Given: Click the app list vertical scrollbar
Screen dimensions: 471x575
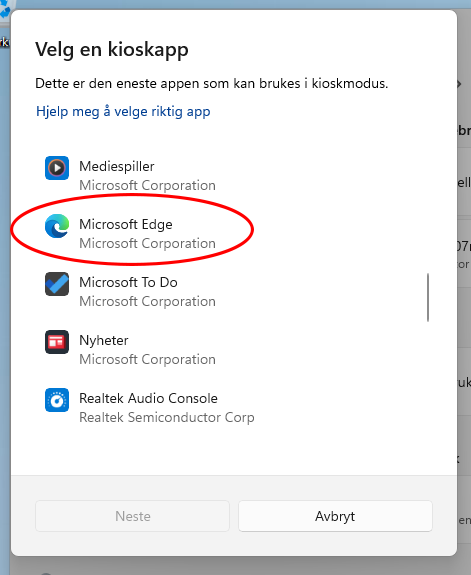Looking at the screenshot, I should pos(428,297).
